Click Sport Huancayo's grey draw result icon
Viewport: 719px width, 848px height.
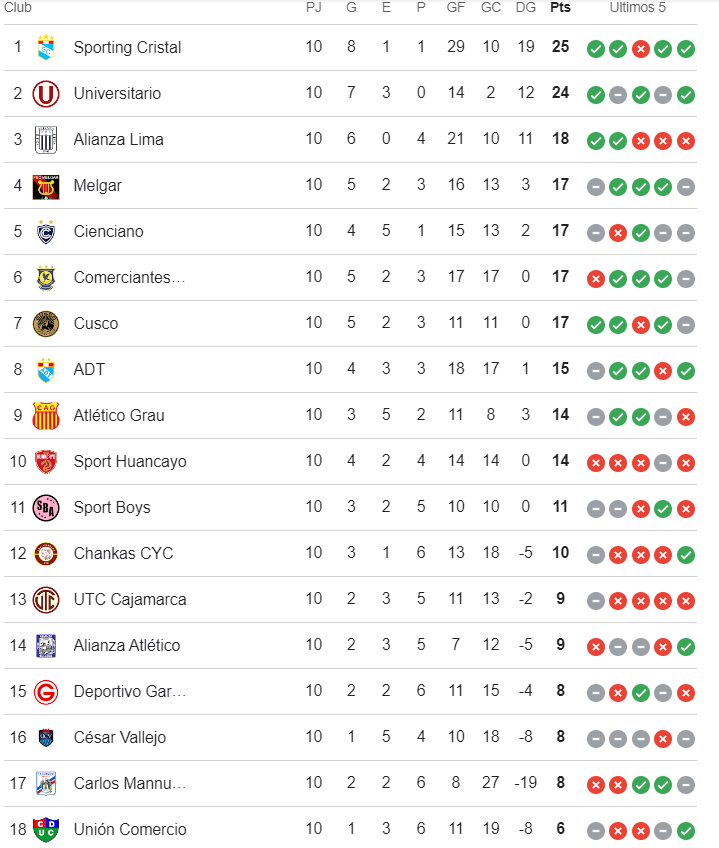(x=663, y=463)
